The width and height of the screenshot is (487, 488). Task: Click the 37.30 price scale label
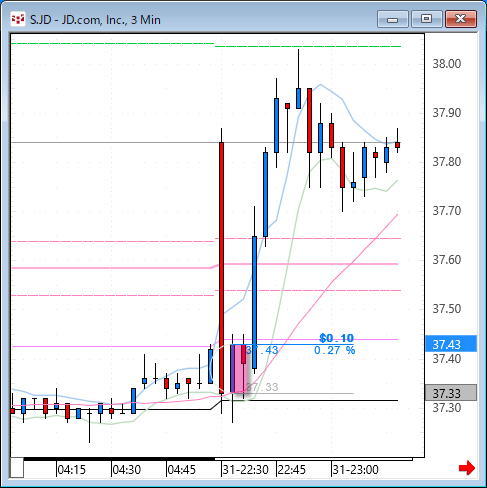[x=447, y=407]
